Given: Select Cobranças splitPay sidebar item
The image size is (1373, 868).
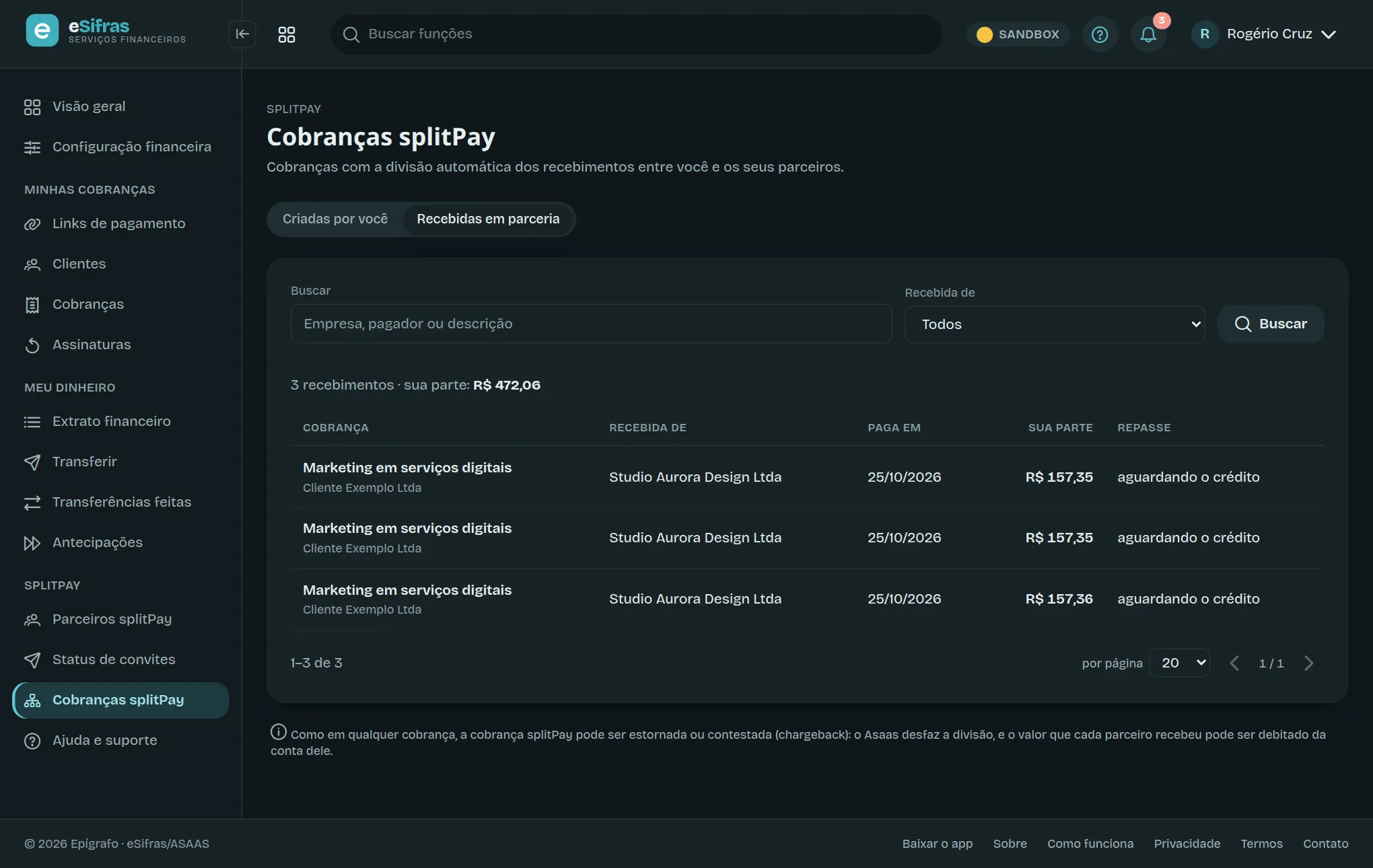Looking at the screenshot, I should [120, 700].
